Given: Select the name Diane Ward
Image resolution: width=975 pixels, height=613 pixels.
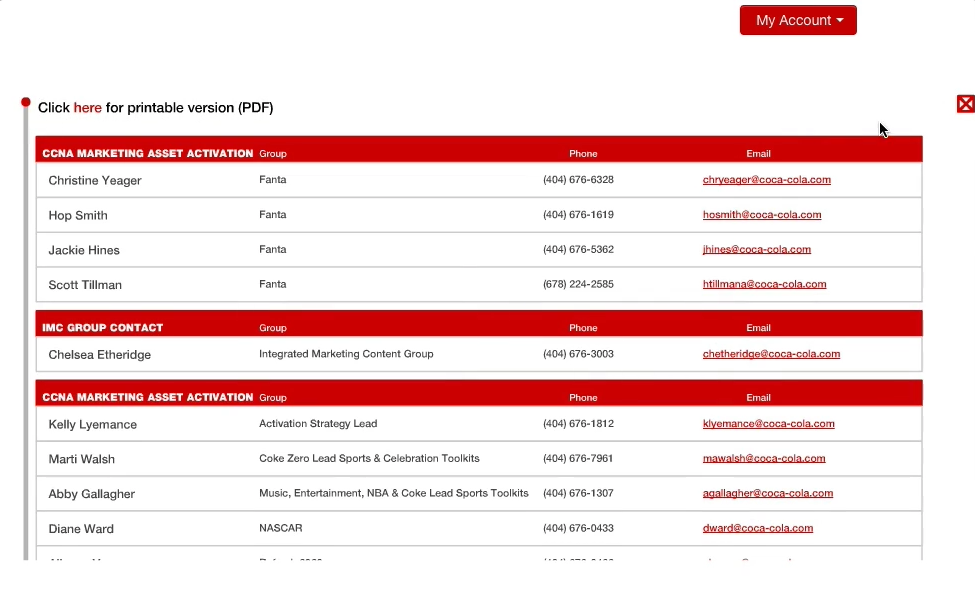Looking at the screenshot, I should coord(81,528).
